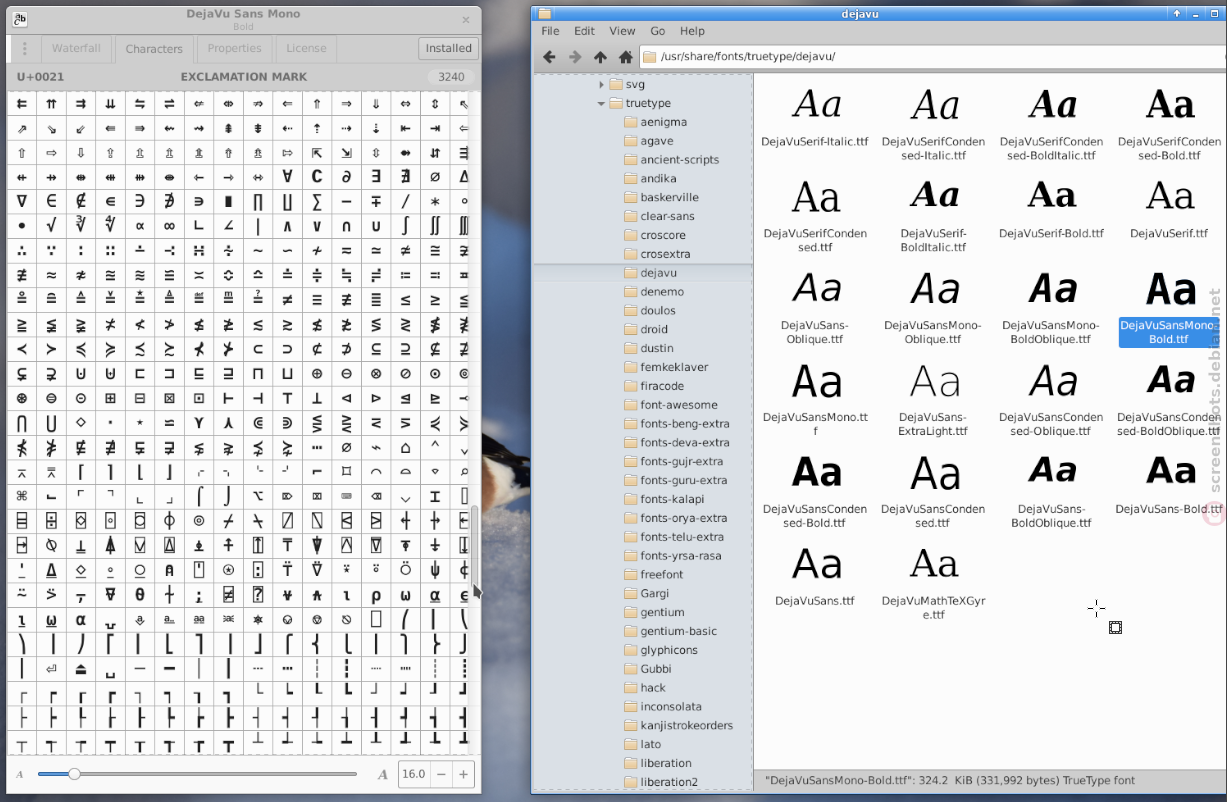Click the folder icon in the path bar
This screenshot has height=802, width=1227.
pos(649,57)
